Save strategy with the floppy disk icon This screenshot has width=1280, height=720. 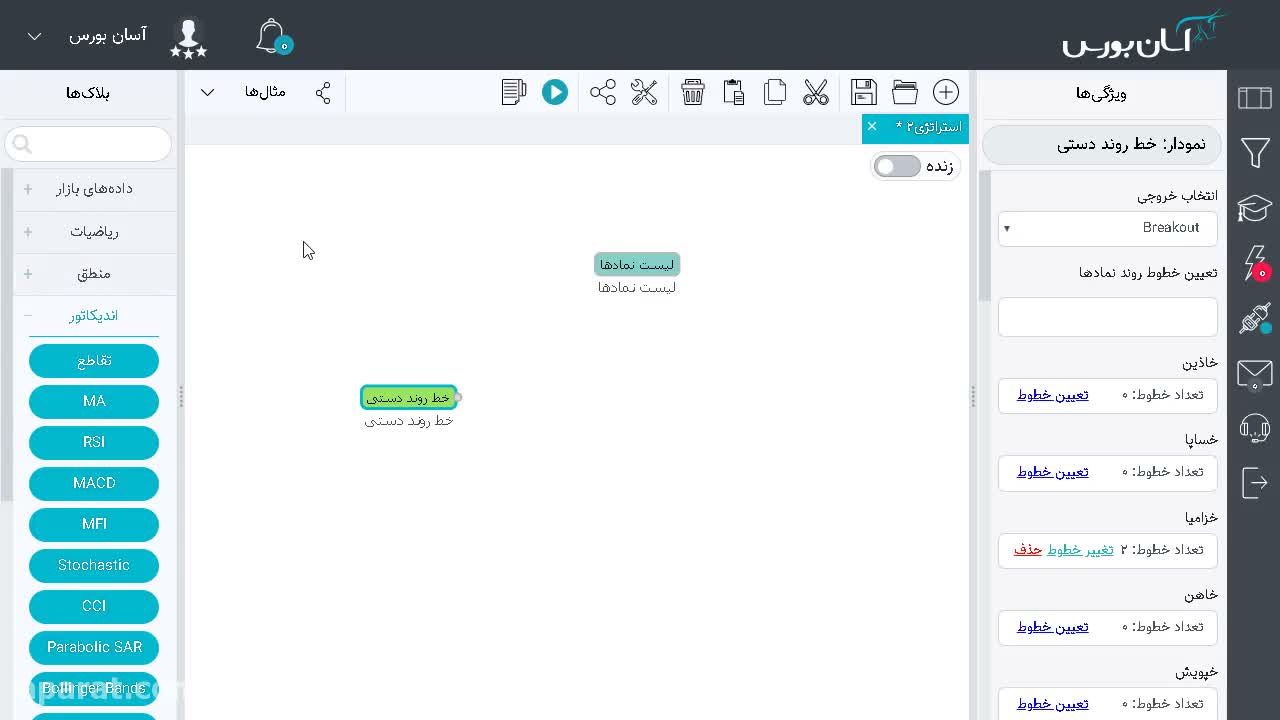click(864, 92)
